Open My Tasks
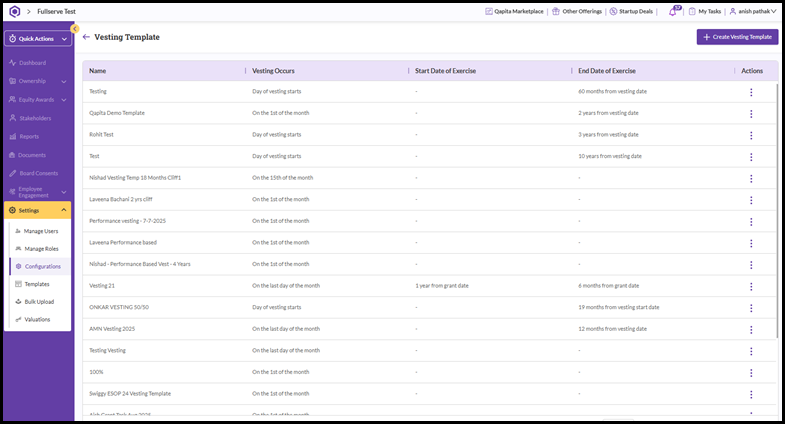 (x=704, y=11)
